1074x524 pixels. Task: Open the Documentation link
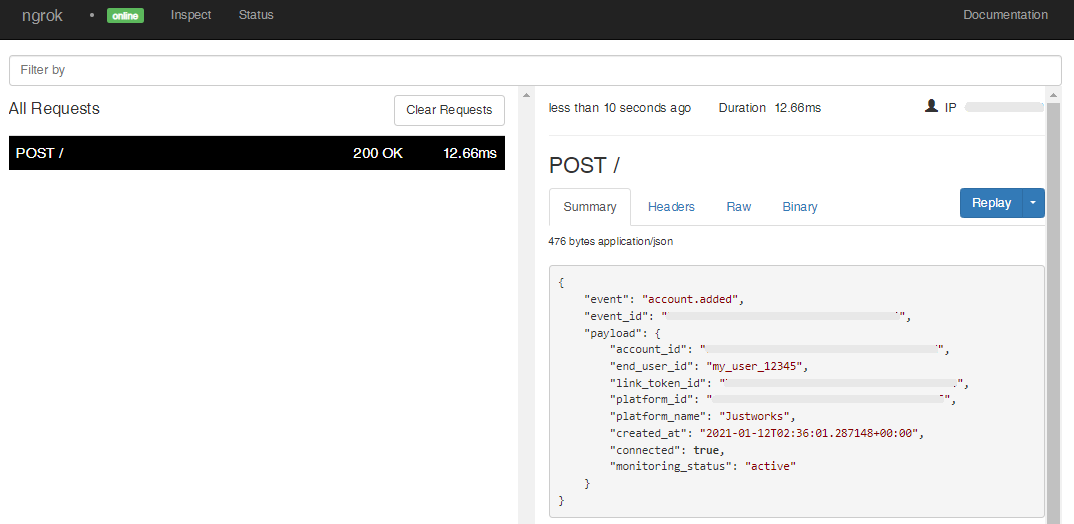1006,15
